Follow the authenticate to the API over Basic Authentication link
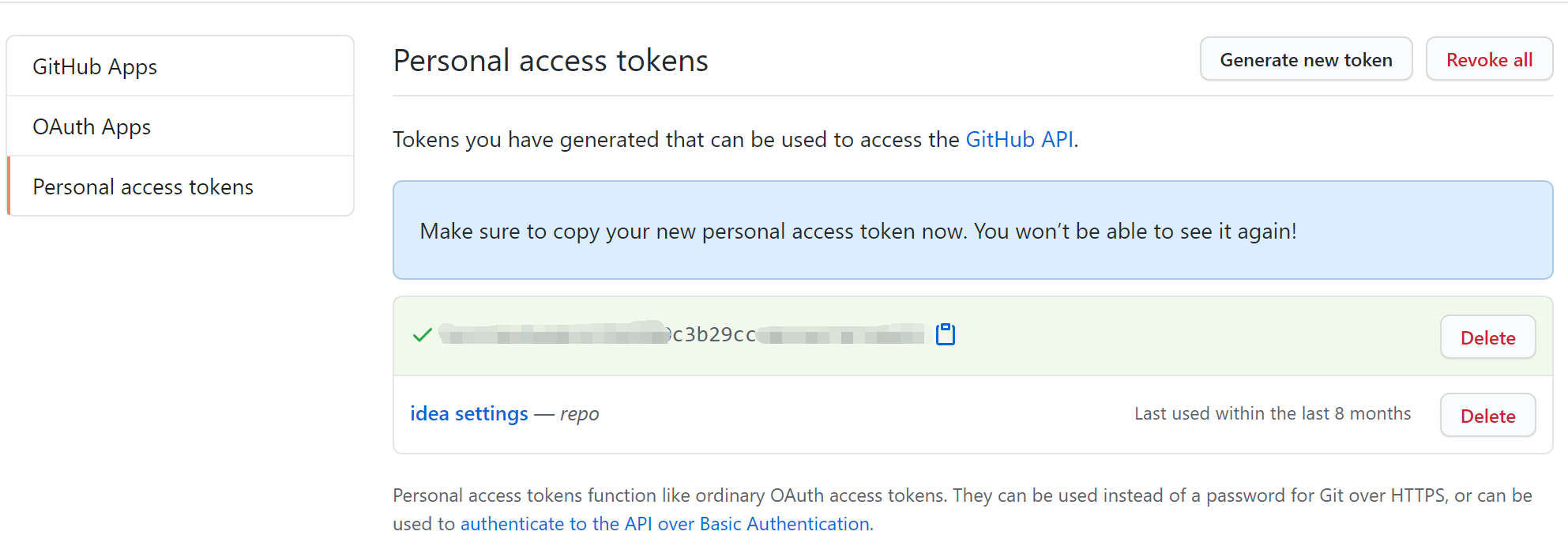 (665, 523)
